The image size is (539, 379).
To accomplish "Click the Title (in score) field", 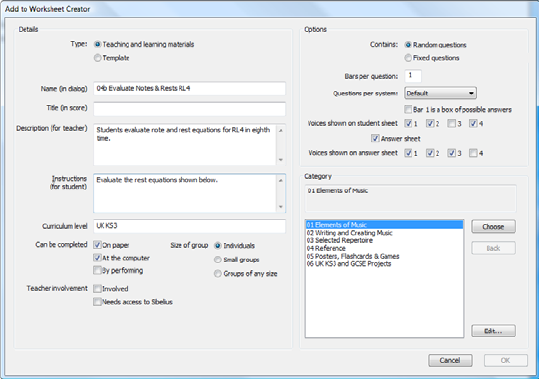I will tap(189, 109).
